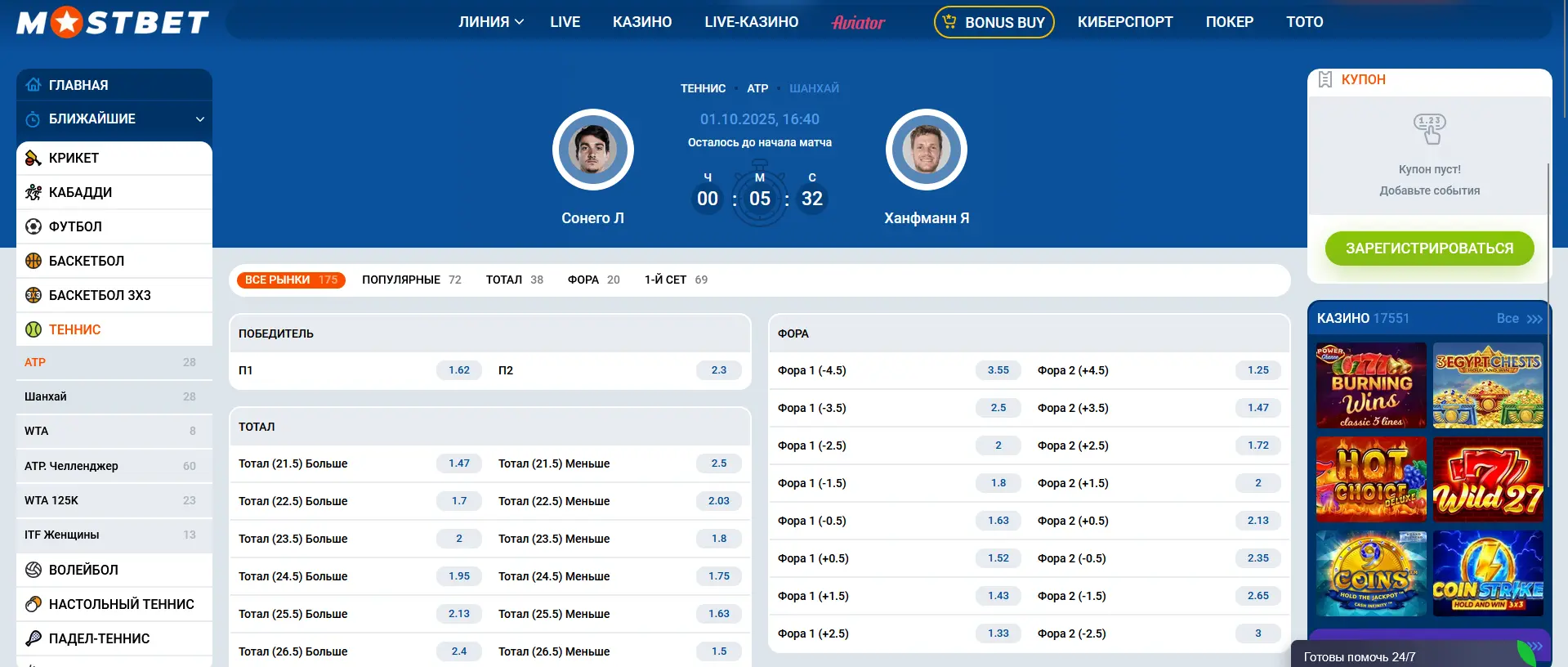
Task: Select Фора 1 (-4.5) odds 3.55
Action: pyautogui.click(x=998, y=370)
